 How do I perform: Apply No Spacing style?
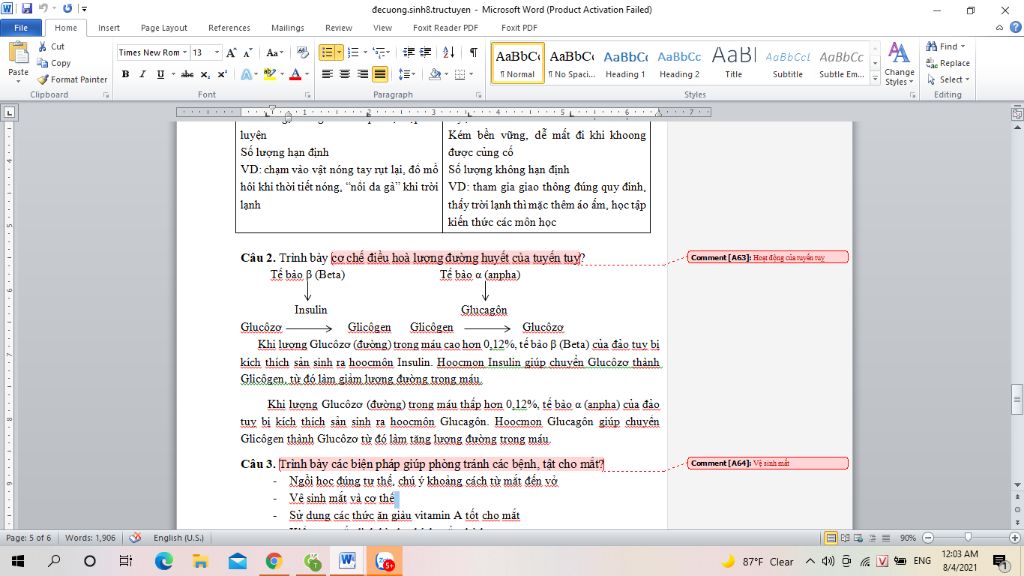coord(571,63)
